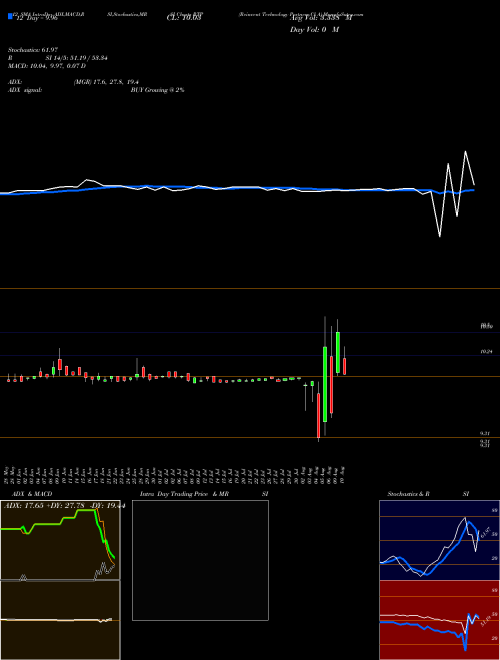Click the tallest green candlestick in the price chart

point(325,384)
